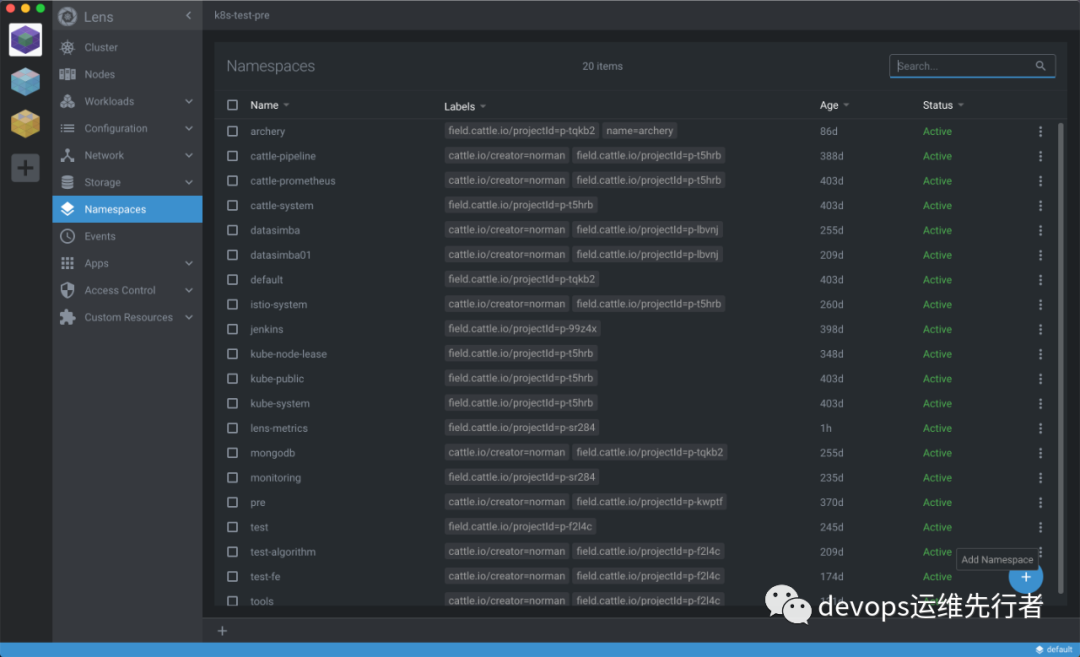
Task: Expand the Workloads submenu chevron
Action: (189, 101)
